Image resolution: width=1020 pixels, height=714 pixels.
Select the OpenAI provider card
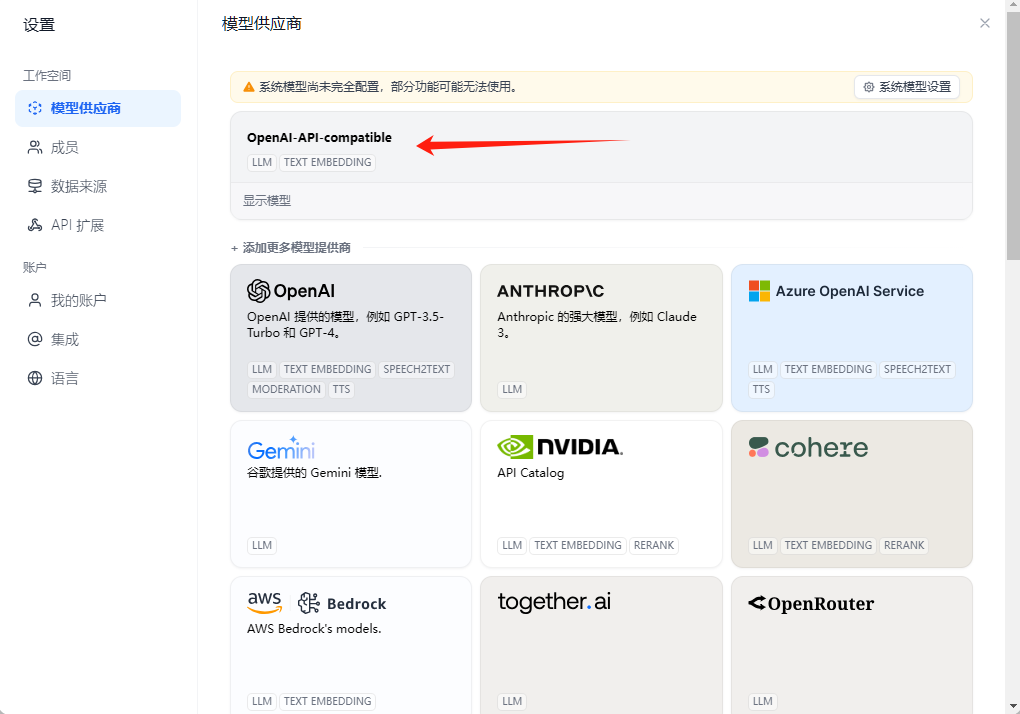pyautogui.click(x=351, y=337)
